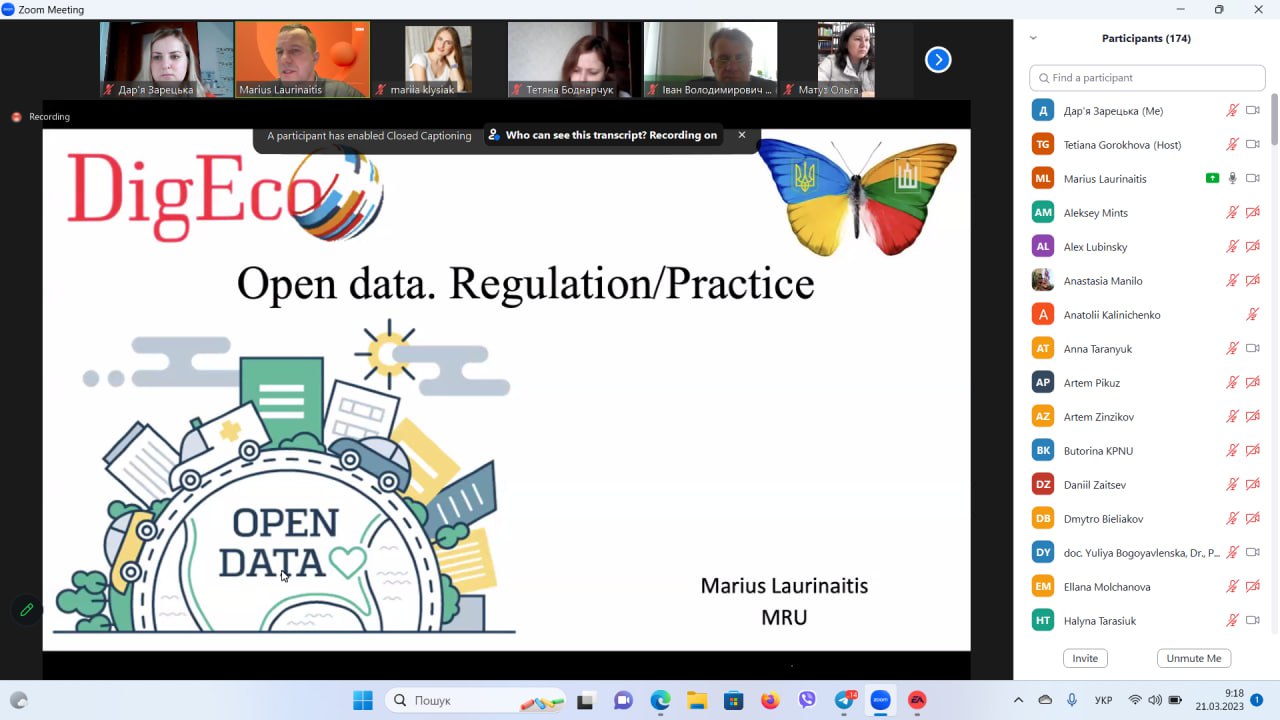Viewport: 1280px width, 720px height.
Task: Click Alex Lubinsky's disabled camera icon
Action: [x=1252, y=246]
